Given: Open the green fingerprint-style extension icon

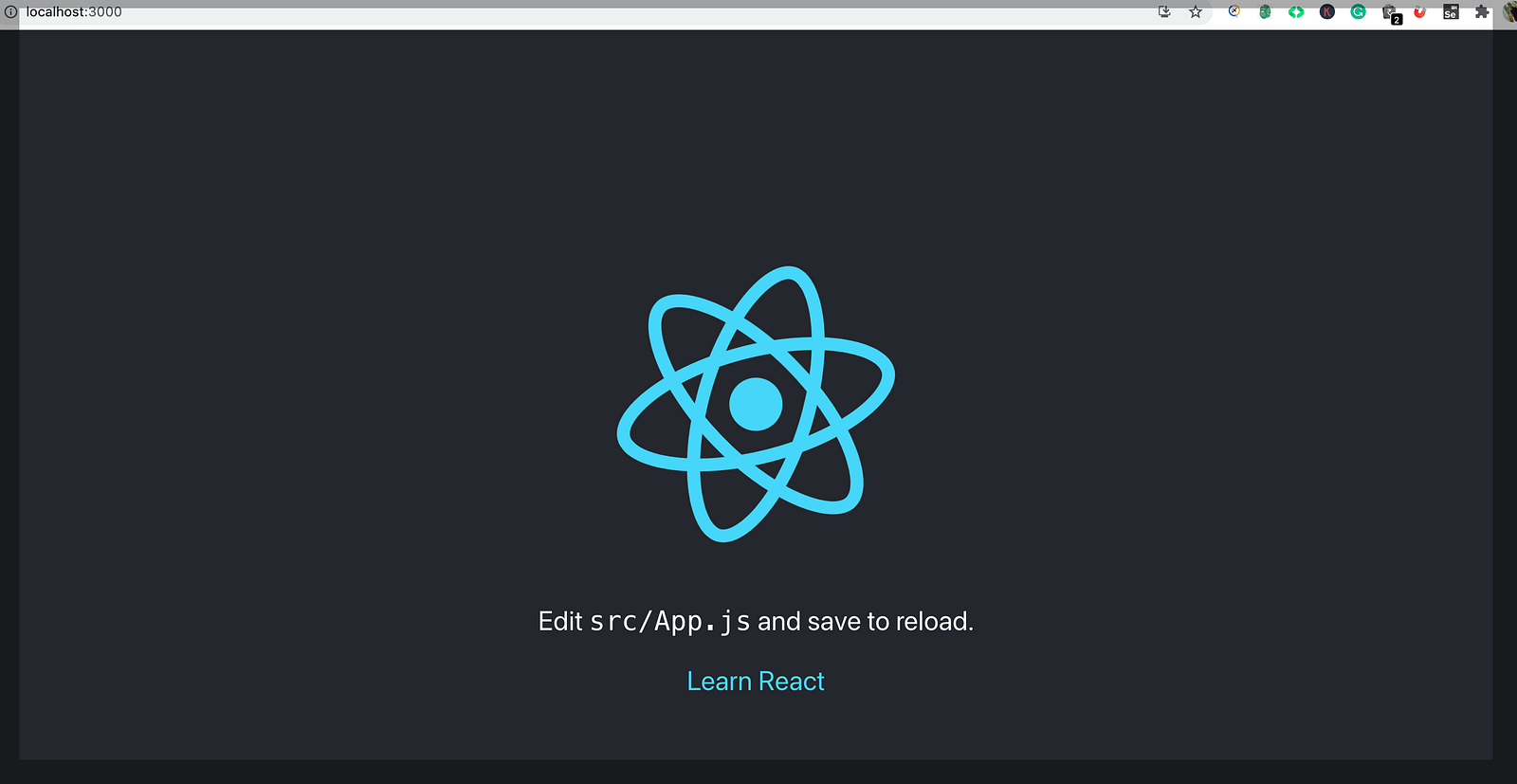Looking at the screenshot, I should (1265, 12).
